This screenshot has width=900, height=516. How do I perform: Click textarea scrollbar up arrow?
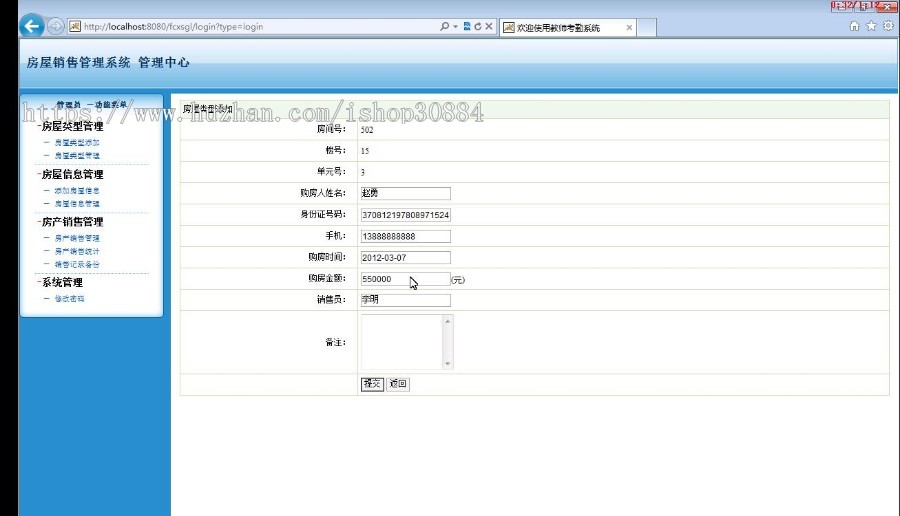click(x=448, y=321)
